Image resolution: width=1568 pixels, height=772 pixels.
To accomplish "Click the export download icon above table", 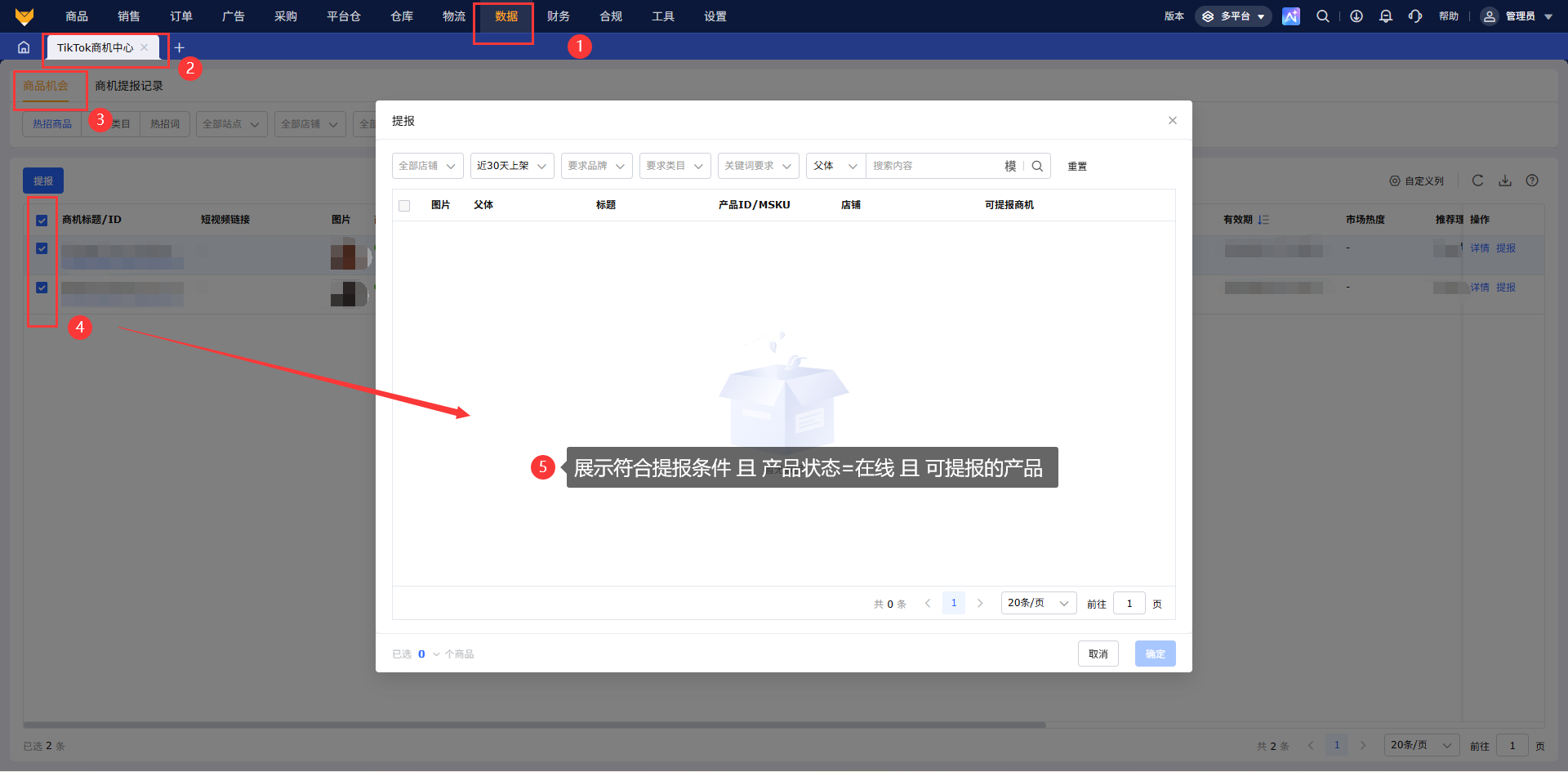I will coord(1505,181).
